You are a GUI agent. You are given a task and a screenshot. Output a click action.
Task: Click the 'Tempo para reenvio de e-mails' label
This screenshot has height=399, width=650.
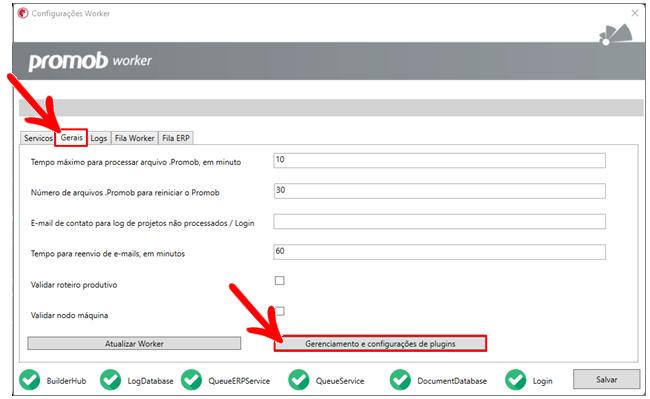(x=107, y=254)
